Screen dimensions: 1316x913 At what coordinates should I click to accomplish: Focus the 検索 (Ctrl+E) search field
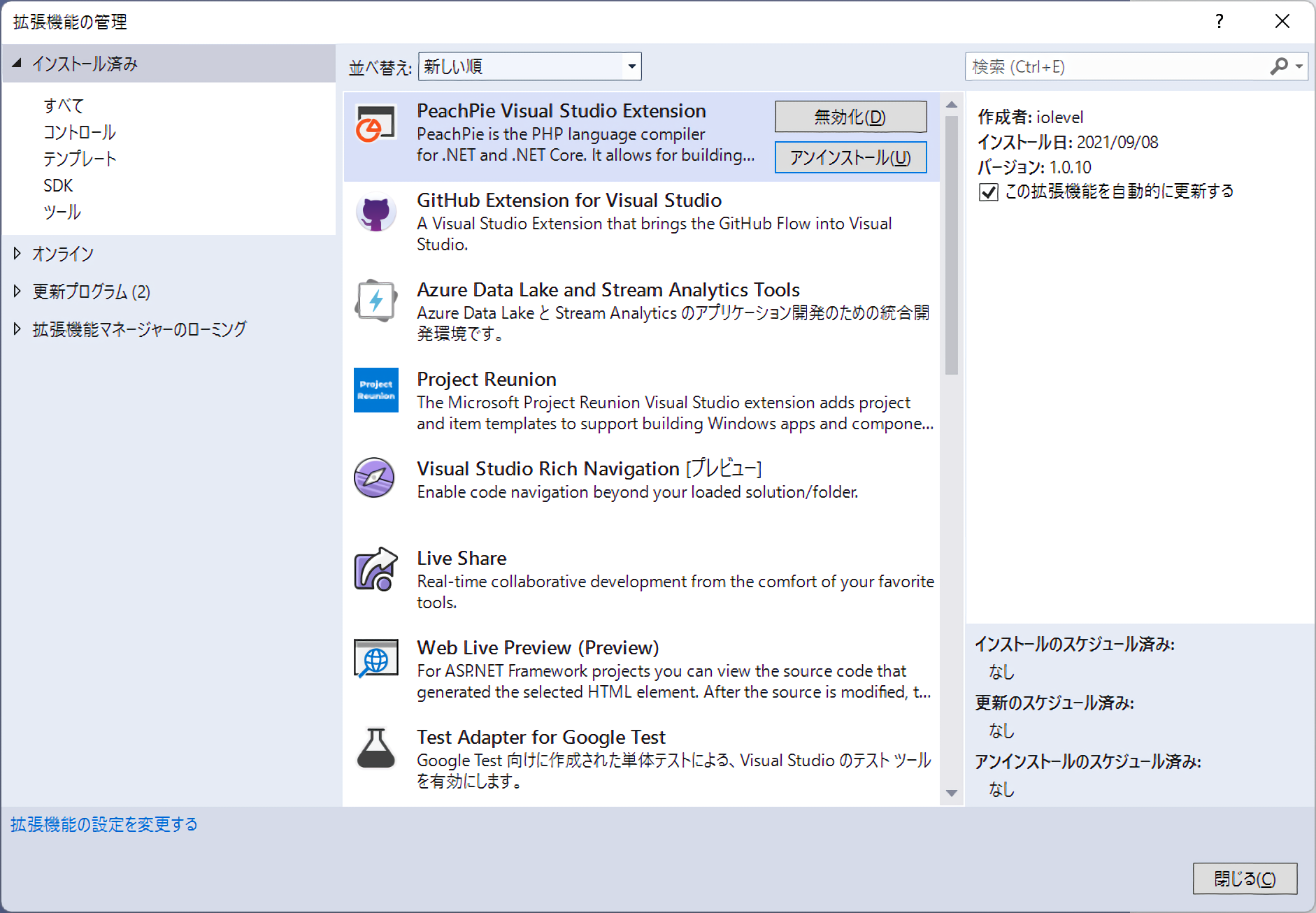1115,66
